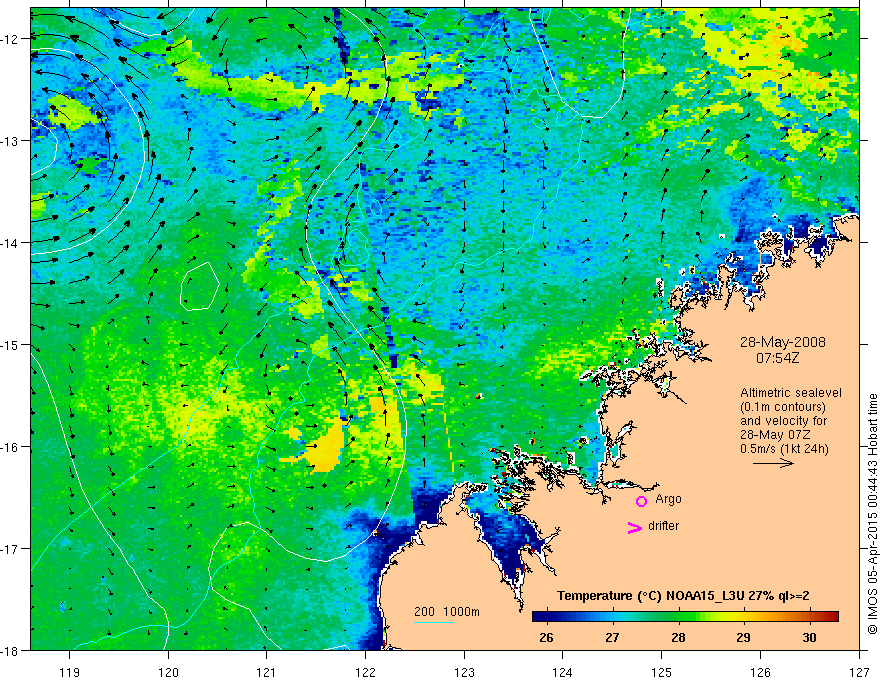Select the 'drifter' legend label

tap(663, 526)
